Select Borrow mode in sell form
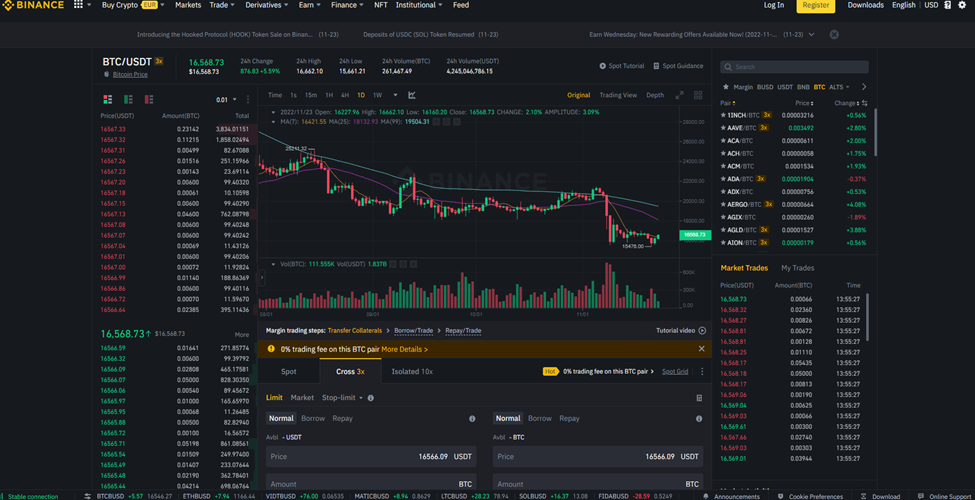The image size is (975, 500). click(x=540, y=419)
